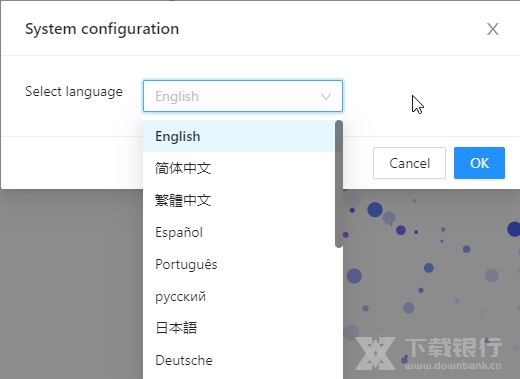Select Español from the dropdown
520x379 pixels.
coord(239,232)
